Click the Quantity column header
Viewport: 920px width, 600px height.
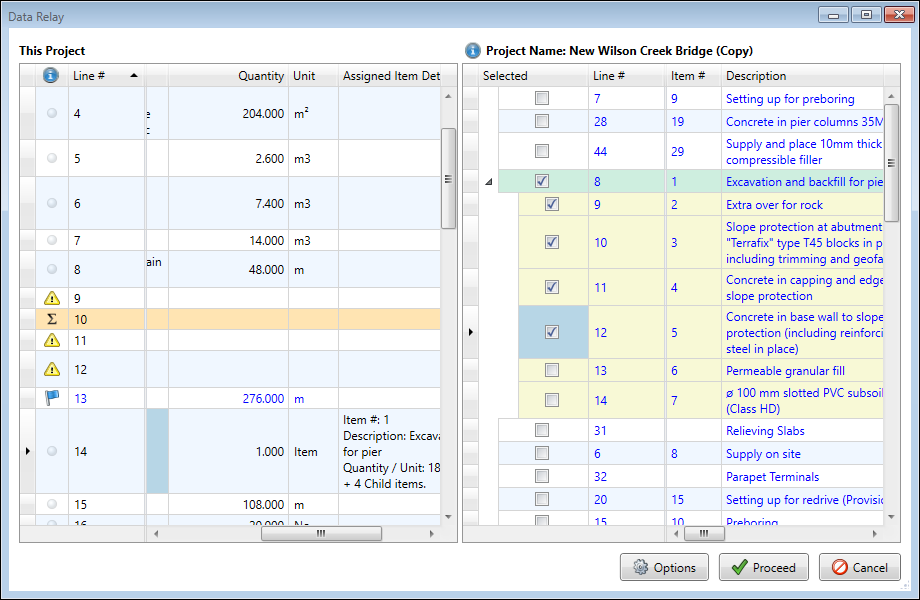[x=260, y=76]
